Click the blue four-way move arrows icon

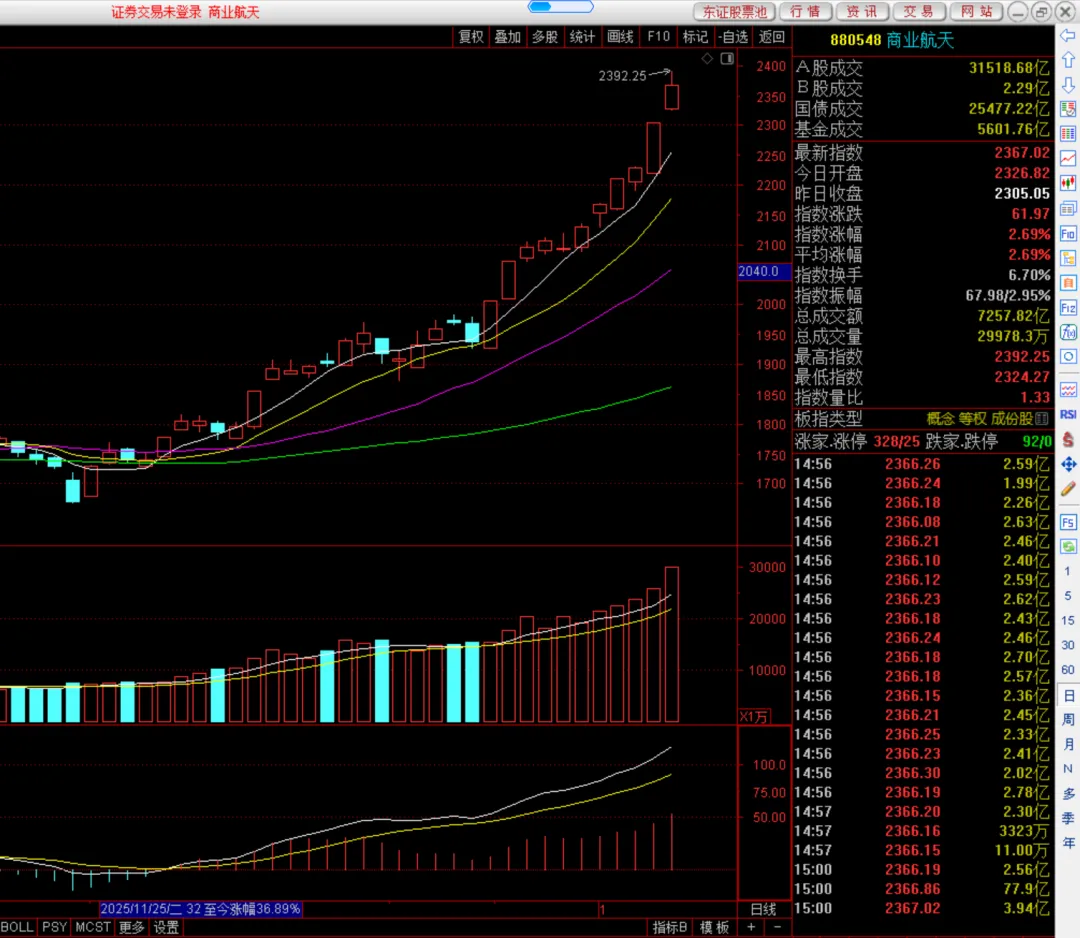click(1068, 464)
